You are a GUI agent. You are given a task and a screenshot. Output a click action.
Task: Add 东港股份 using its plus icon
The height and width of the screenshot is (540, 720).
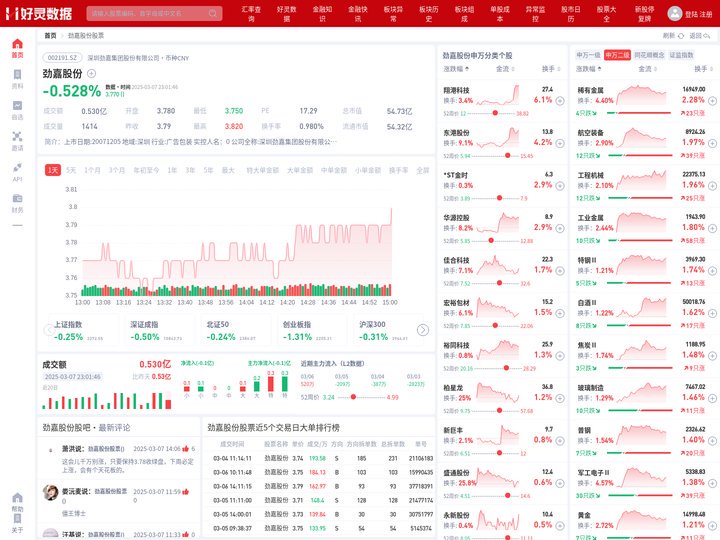pyautogui.click(x=560, y=143)
